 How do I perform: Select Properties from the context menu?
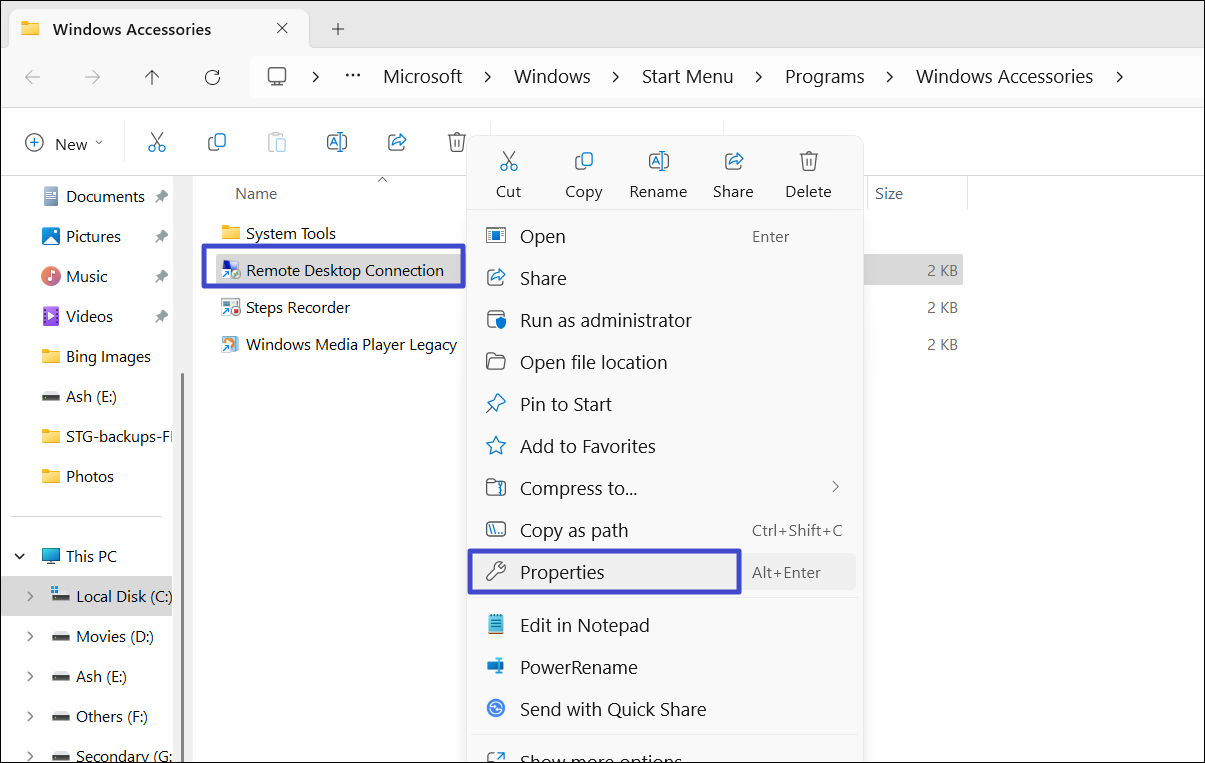point(562,572)
